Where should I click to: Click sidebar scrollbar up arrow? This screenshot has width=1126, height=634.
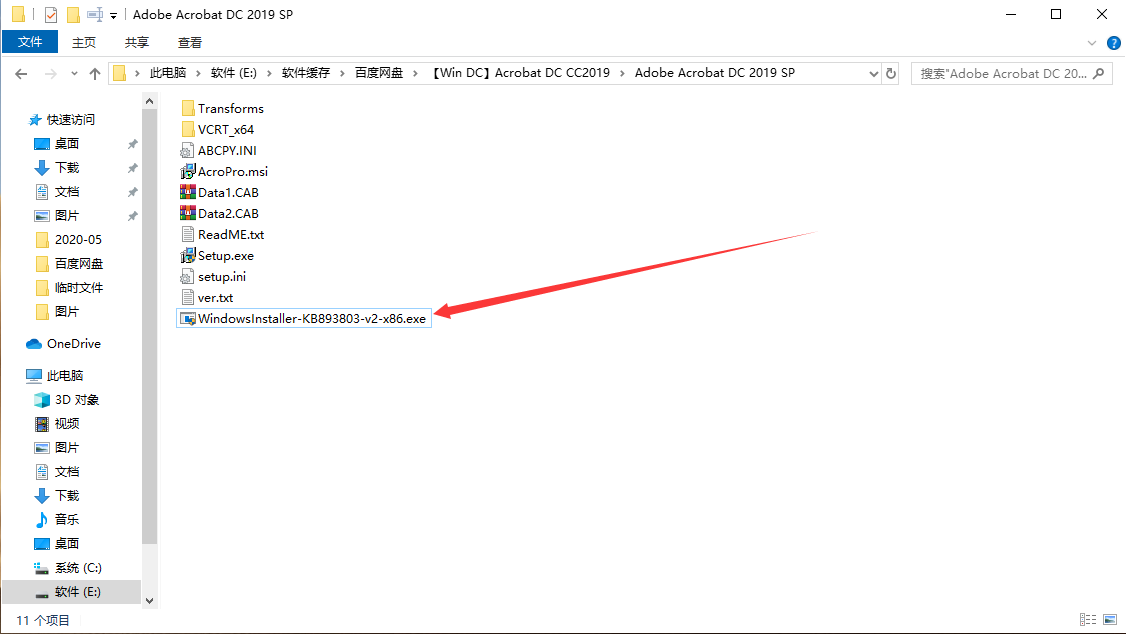coord(149,101)
